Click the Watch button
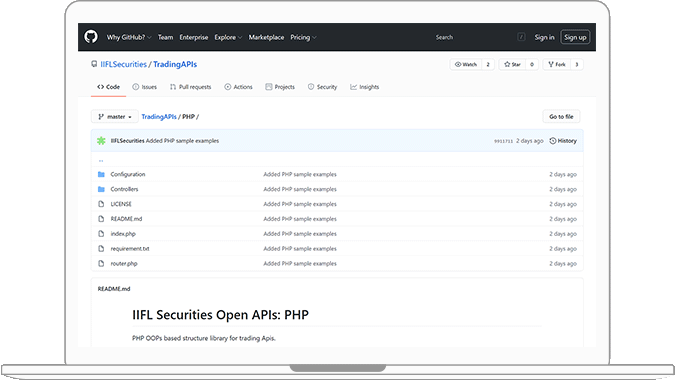This screenshot has height=380, width=675. [x=466, y=65]
